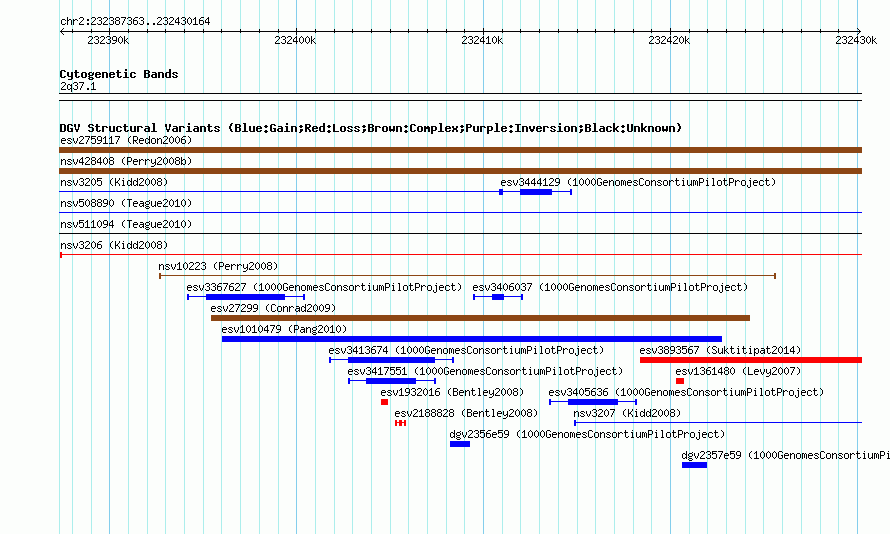Select the brown nsv428408 variant bar
Screen dimensions: 890x534
(460, 171)
